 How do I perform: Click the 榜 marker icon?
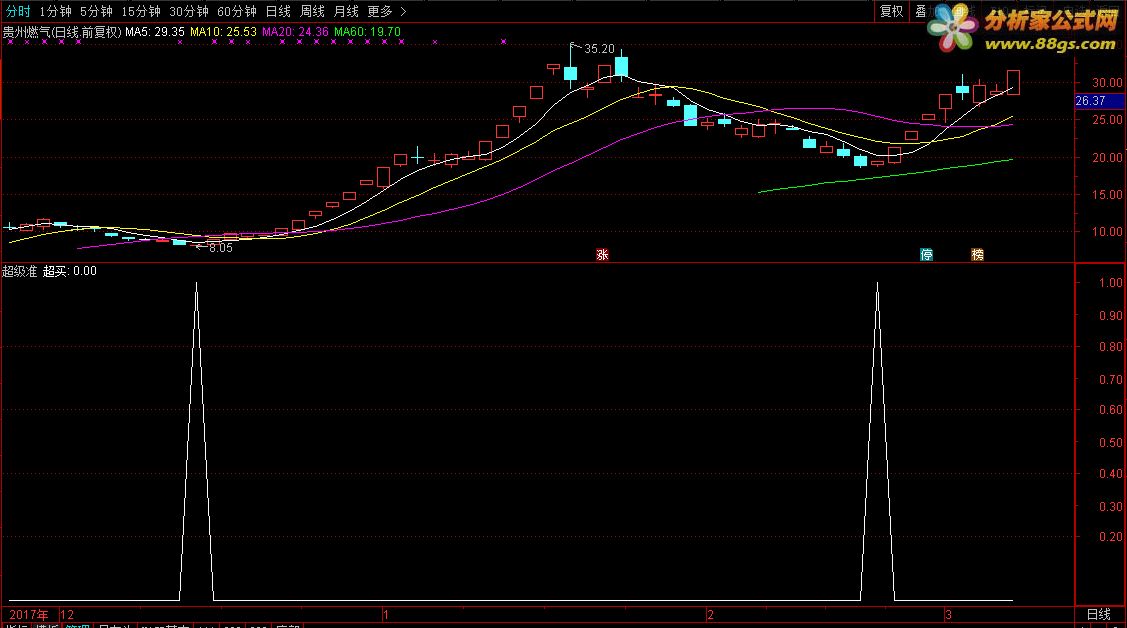tap(978, 254)
